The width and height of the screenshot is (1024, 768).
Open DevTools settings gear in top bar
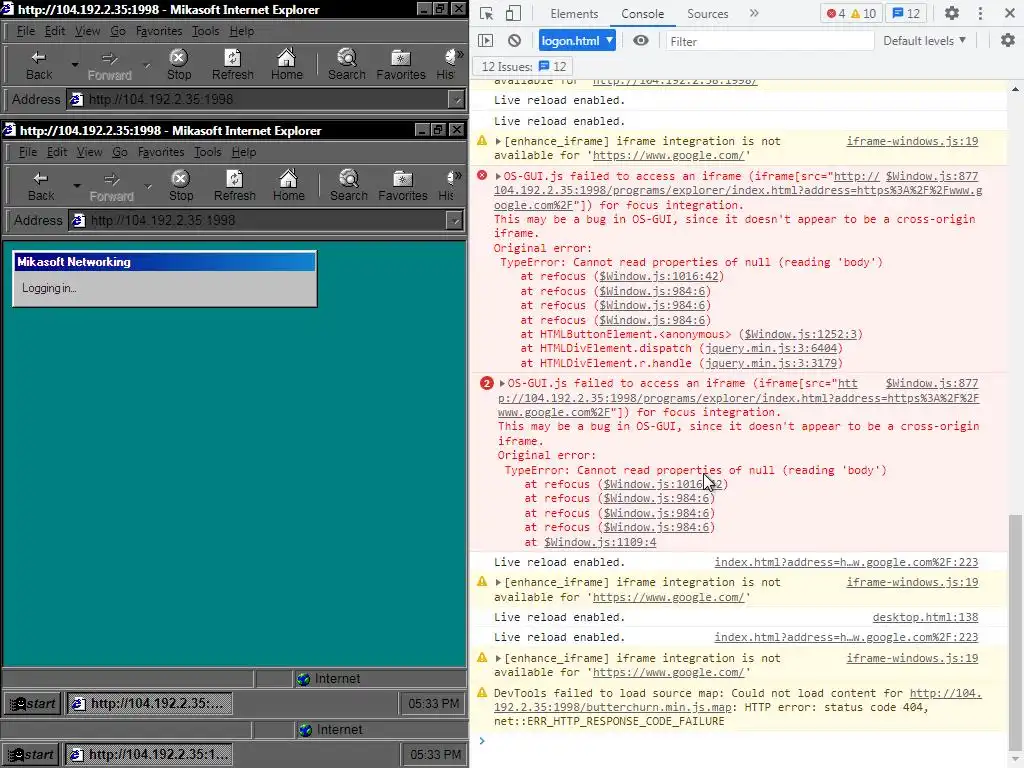tap(952, 13)
